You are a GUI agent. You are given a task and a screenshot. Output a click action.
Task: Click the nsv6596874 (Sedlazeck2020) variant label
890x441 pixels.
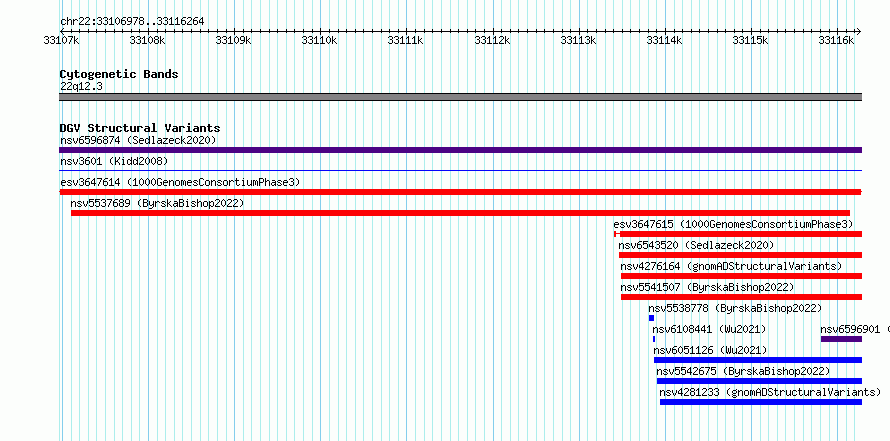click(138, 140)
